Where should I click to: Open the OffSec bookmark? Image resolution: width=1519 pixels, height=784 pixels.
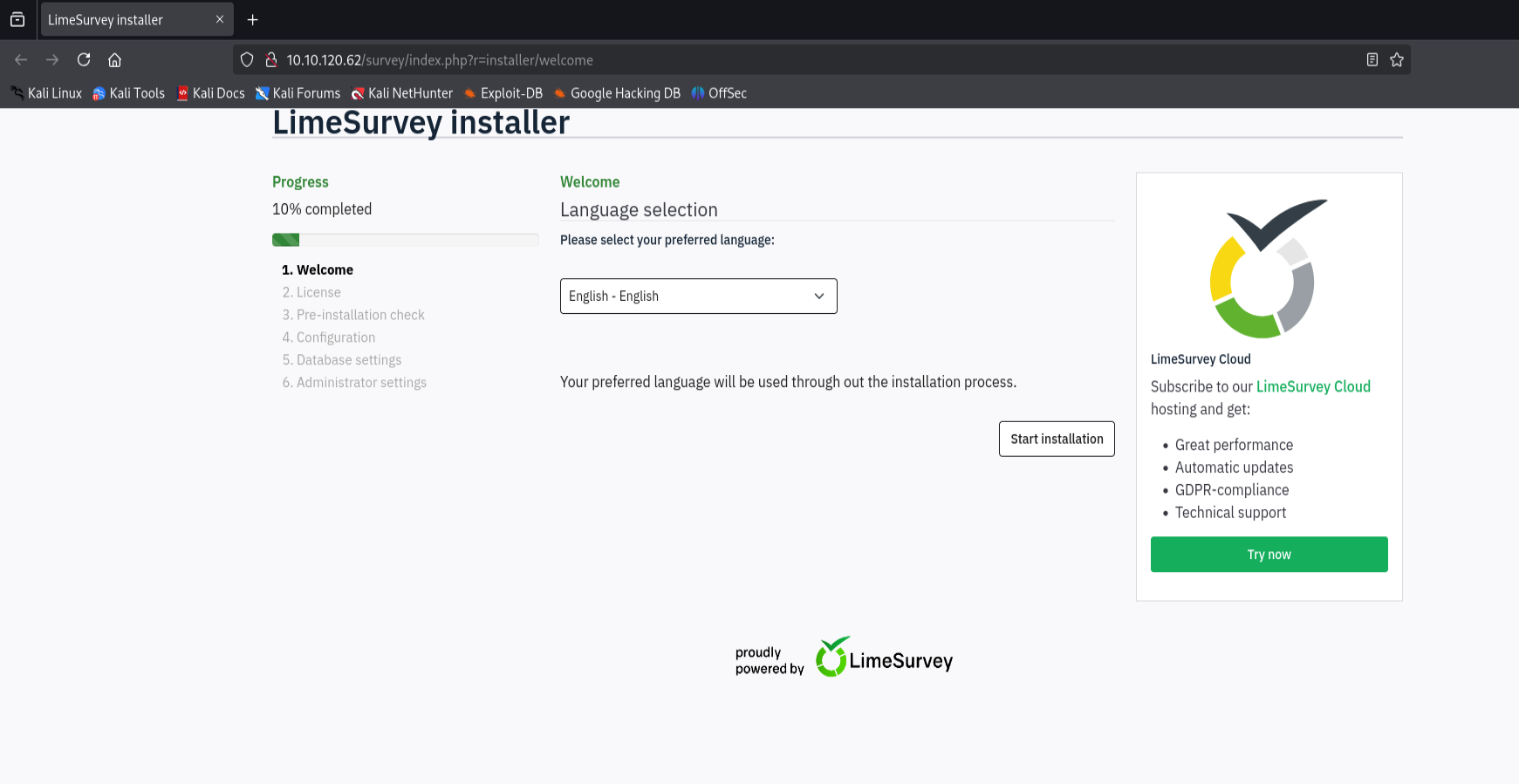[719, 93]
